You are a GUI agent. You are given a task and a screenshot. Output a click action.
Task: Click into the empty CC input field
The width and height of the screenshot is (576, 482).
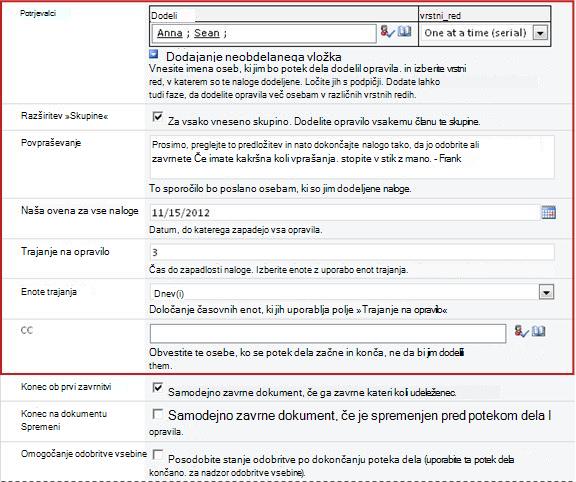[x=328, y=334]
